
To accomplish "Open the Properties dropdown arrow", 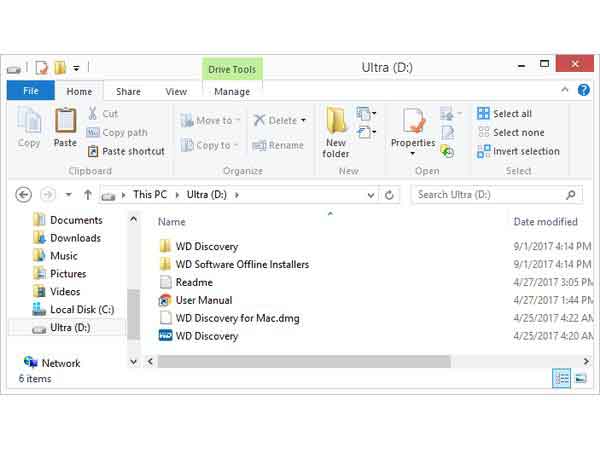I will click(412, 154).
